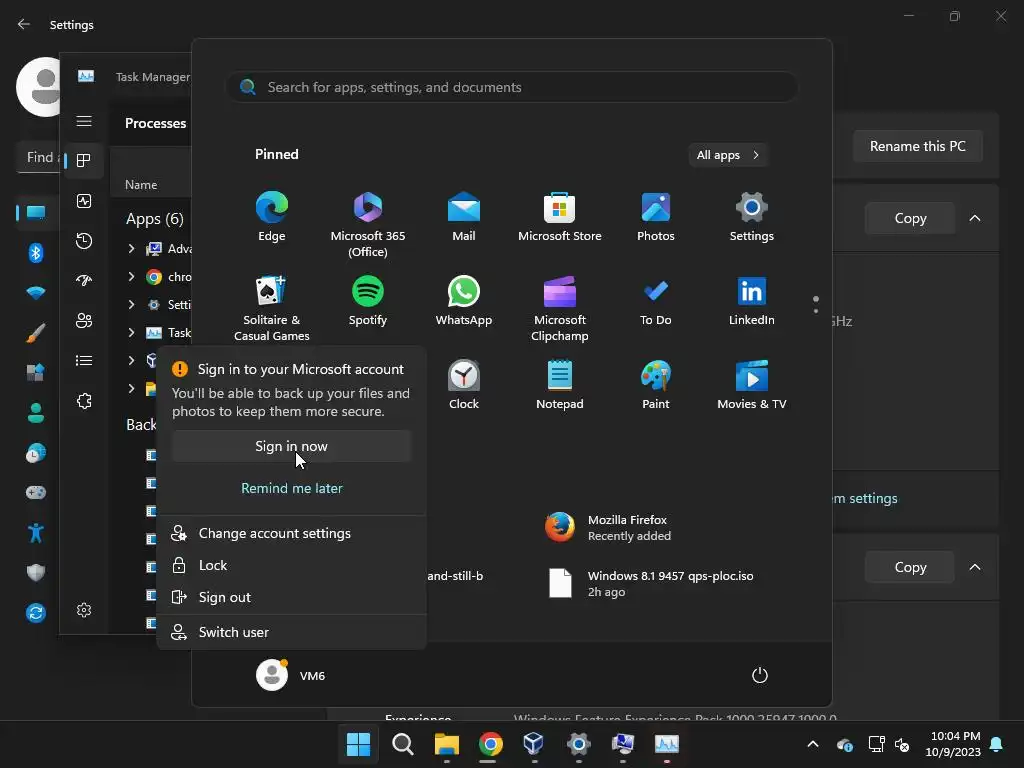1024x768 pixels.
Task: Launch Movies & TV
Action: [752, 385]
